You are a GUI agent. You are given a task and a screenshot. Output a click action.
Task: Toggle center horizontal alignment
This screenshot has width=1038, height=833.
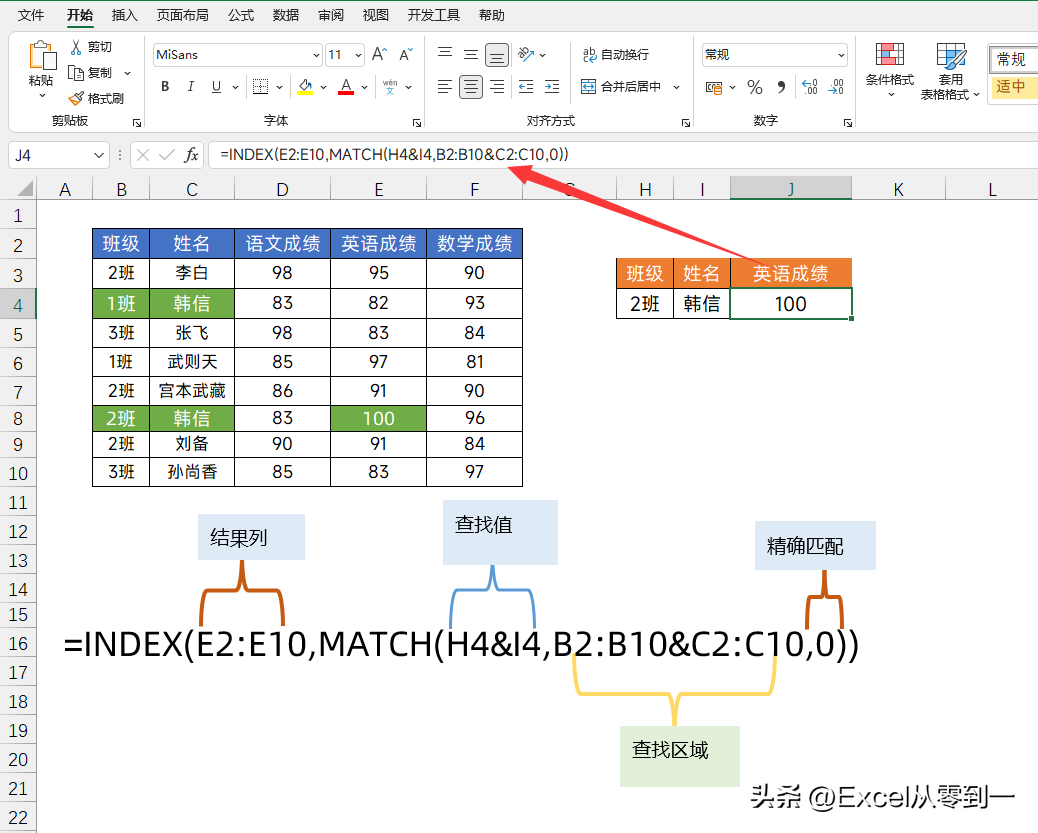click(471, 86)
